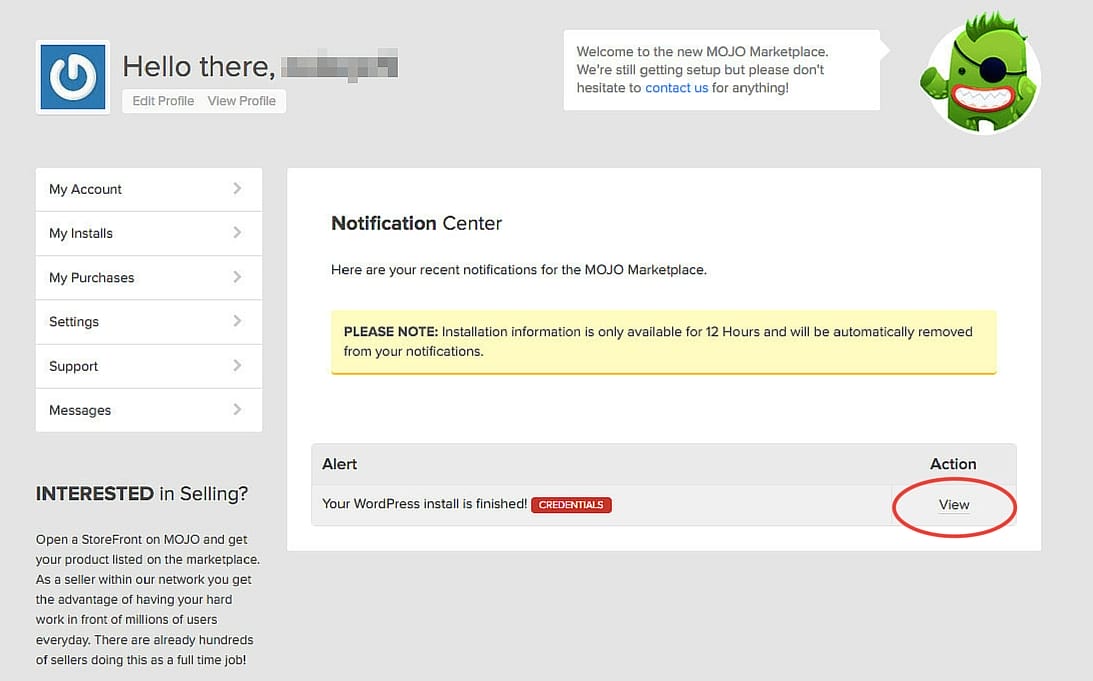
Task: Open the Messages sidebar item
Action: [80, 410]
